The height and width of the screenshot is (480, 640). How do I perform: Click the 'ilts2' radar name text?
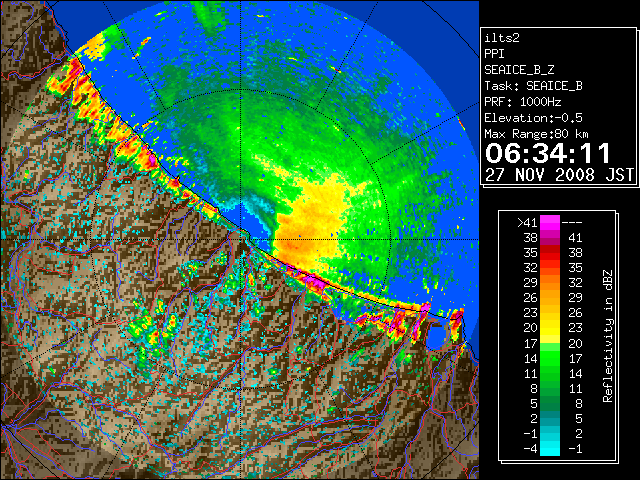click(x=502, y=38)
